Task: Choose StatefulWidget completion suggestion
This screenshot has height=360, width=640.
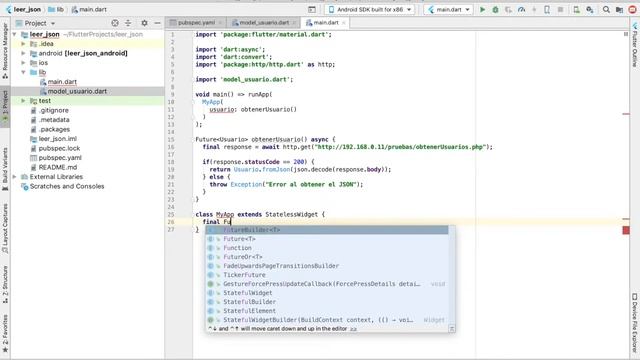Action: pos(327,293)
